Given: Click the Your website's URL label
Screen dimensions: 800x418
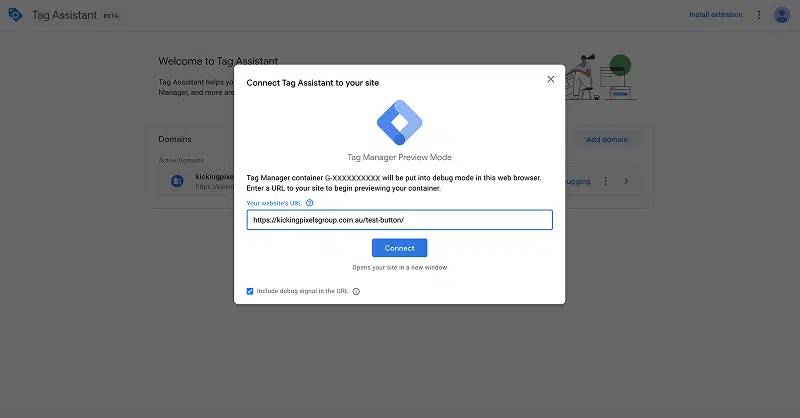Looking at the screenshot, I should coord(274,203).
